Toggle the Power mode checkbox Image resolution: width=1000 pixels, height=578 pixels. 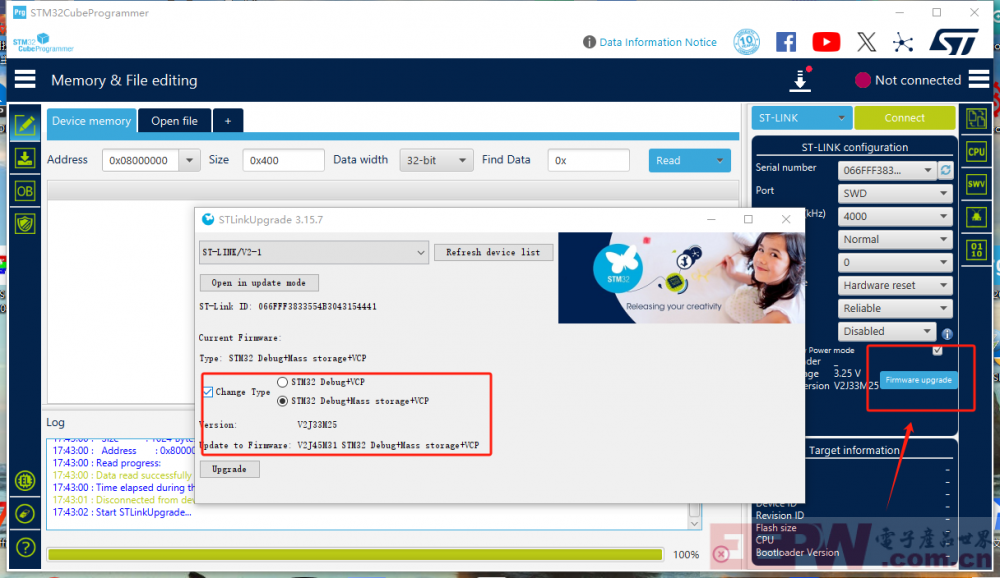pyautogui.click(x=937, y=350)
